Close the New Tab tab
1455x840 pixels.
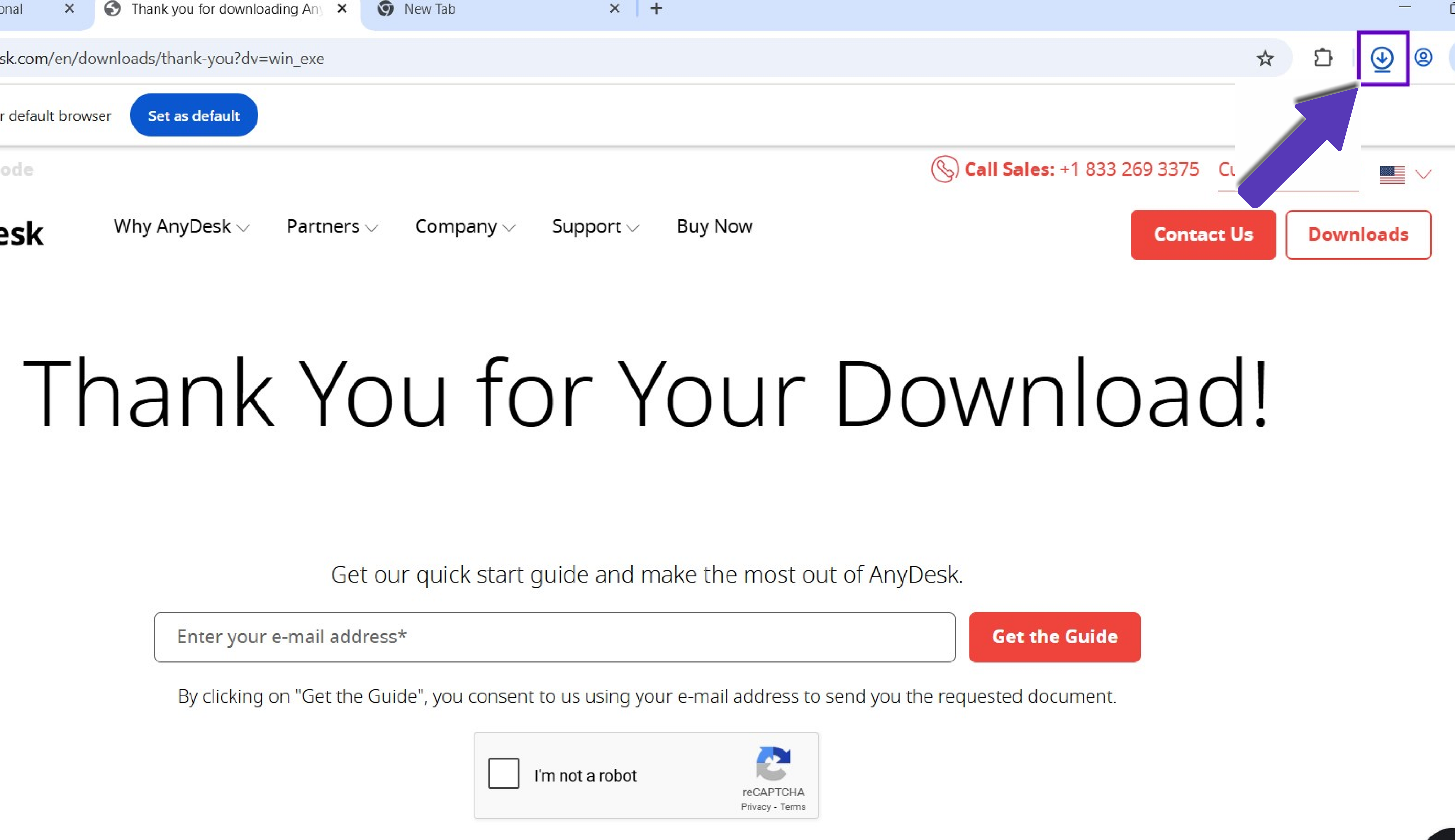point(614,9)
